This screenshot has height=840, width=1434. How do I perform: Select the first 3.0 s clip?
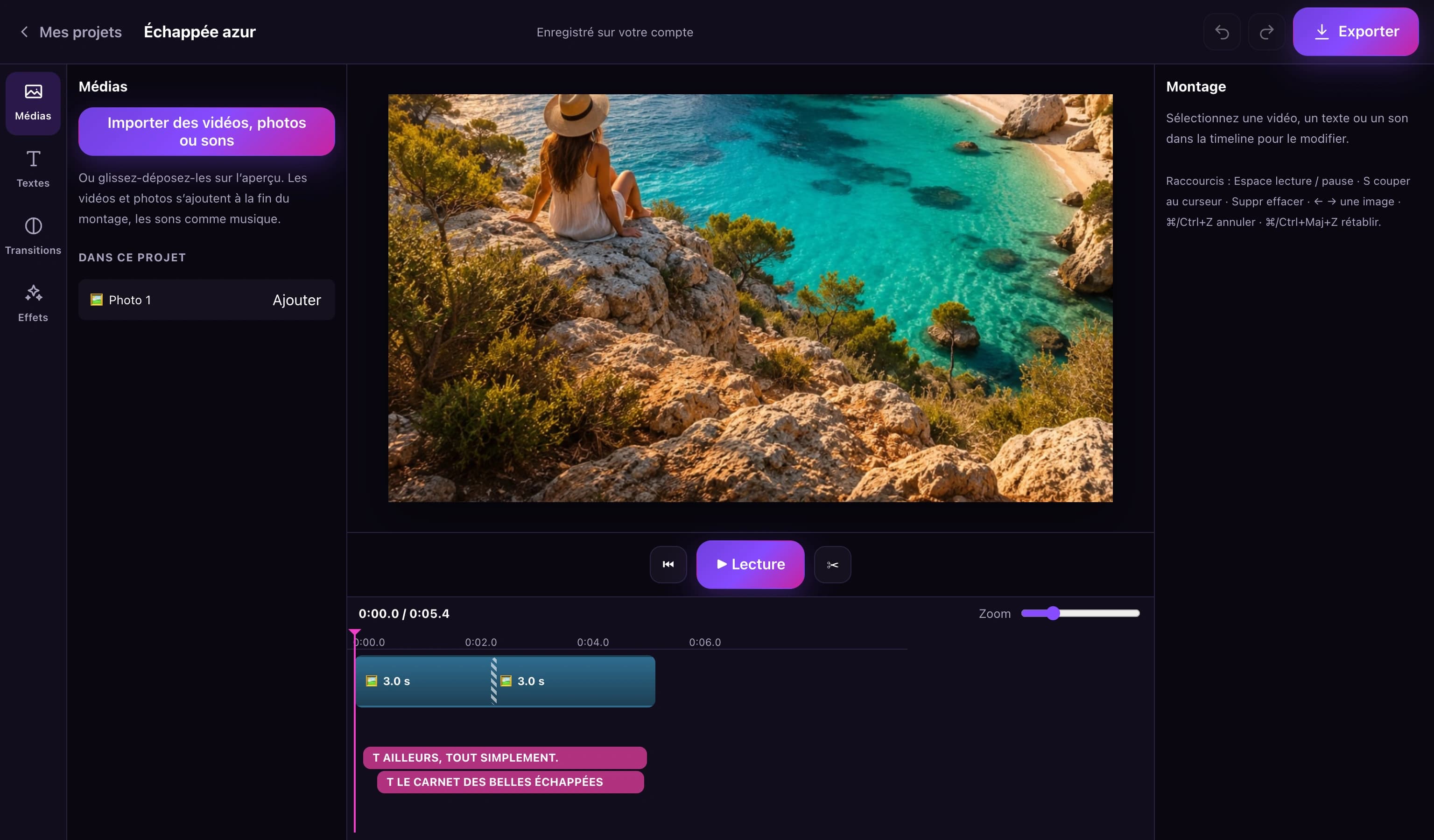pos(423,681)
